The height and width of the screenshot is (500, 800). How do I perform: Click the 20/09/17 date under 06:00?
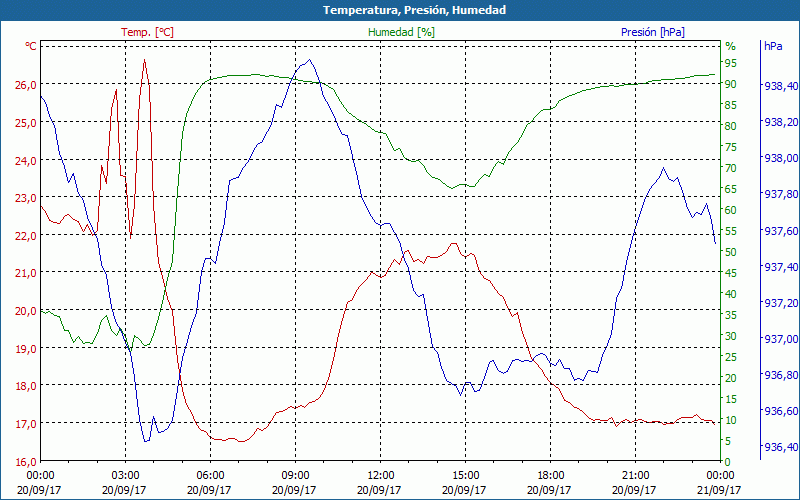tap(209, 490)
